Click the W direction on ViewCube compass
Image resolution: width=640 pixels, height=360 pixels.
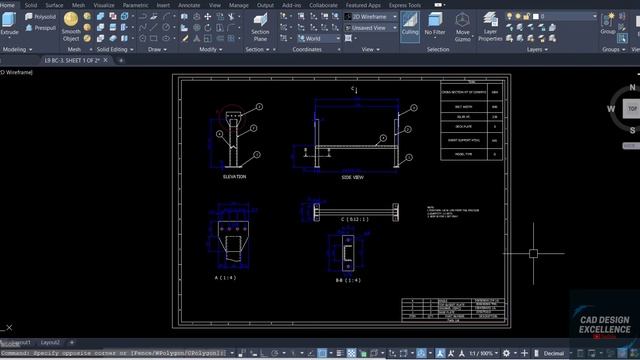pos(611,109)
